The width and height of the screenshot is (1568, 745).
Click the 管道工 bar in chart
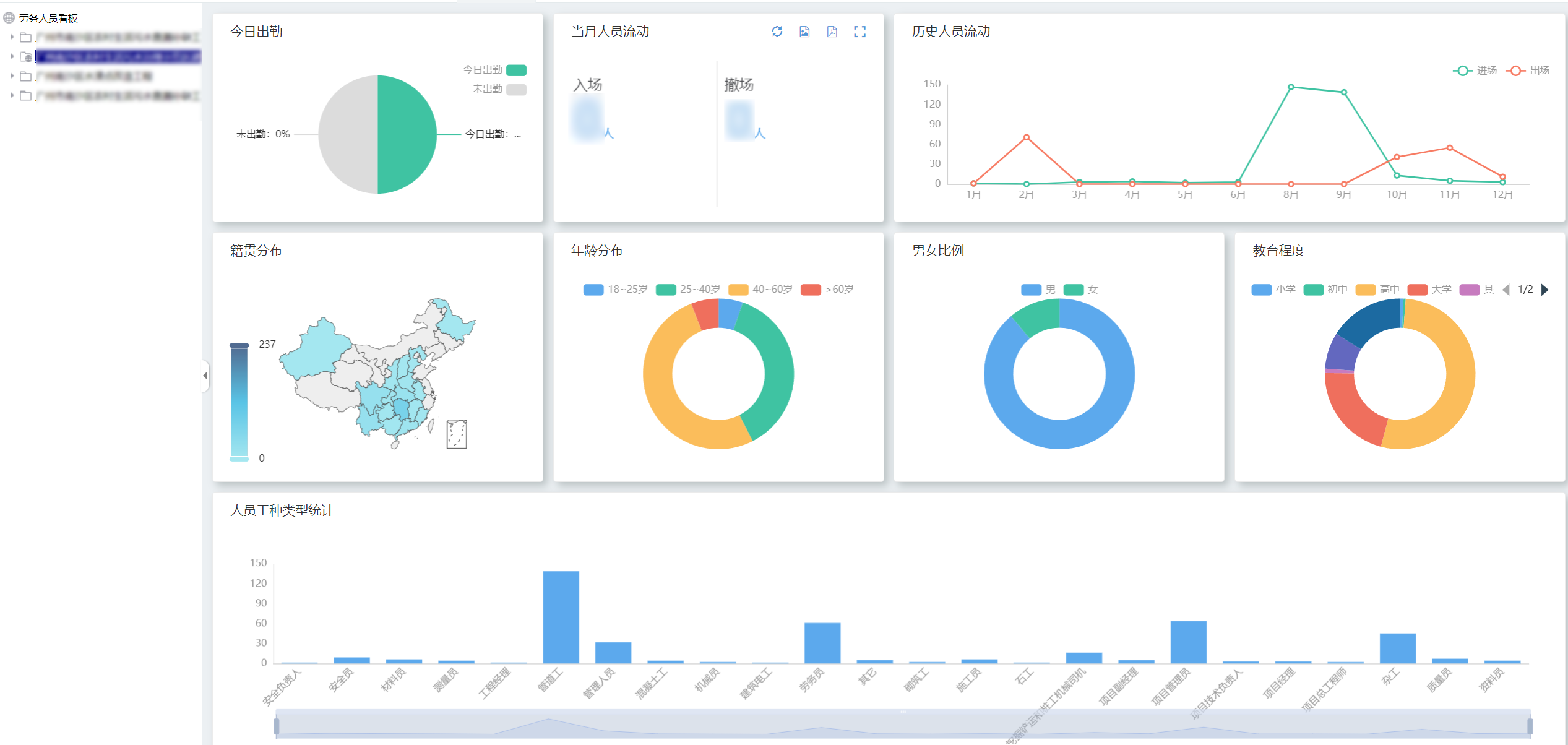[x=561, y=616]
